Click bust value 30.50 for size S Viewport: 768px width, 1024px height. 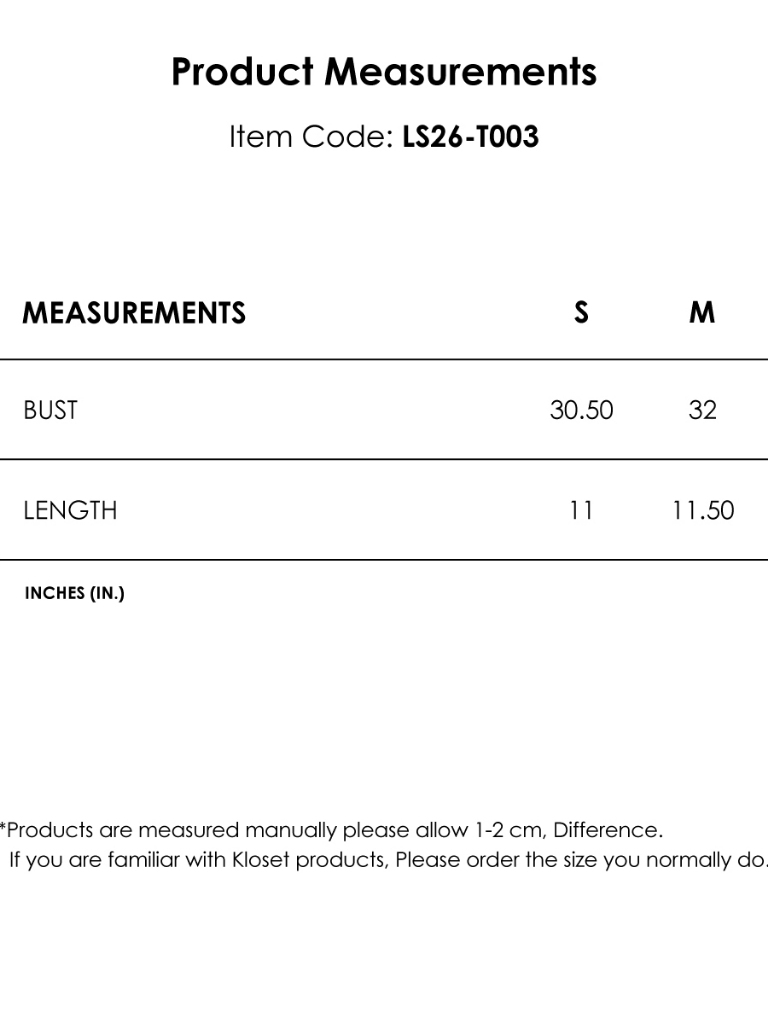pos(581,410)
